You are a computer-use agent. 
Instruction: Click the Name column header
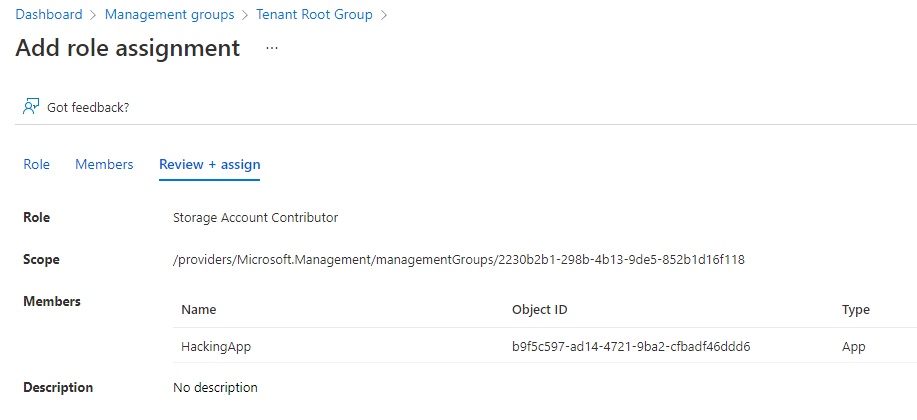(x=198, y=309)
